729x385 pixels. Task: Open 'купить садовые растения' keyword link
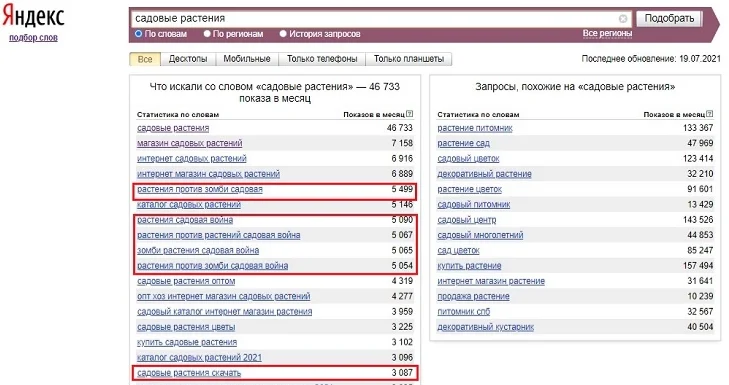click(187, 343)
